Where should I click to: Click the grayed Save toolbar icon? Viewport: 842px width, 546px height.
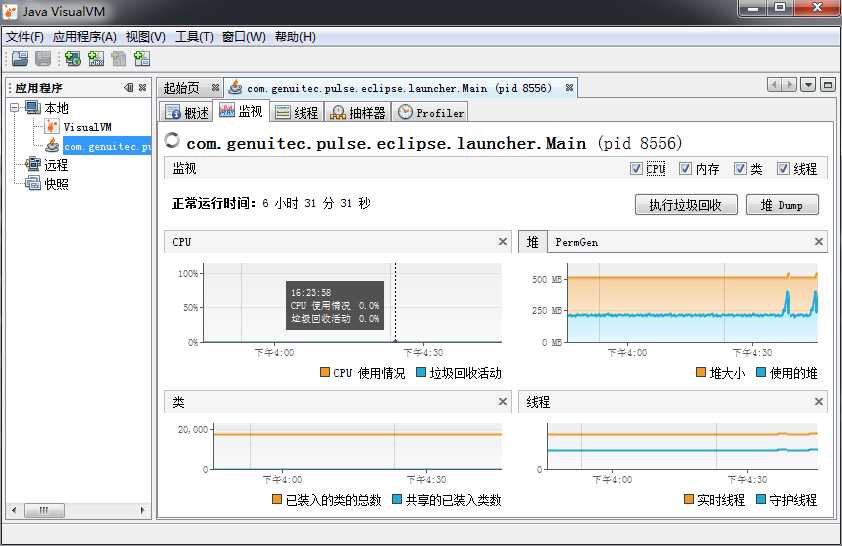coord(43,59)
